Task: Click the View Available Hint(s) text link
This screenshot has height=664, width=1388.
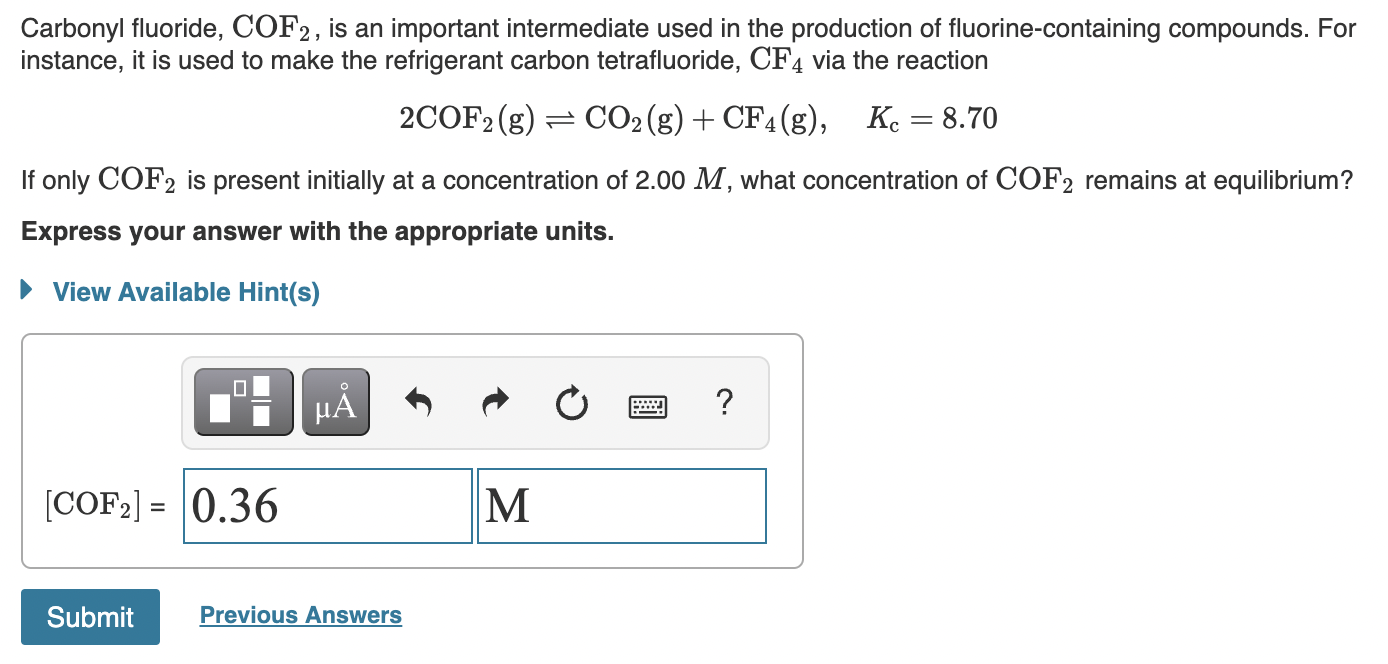Action: coord(185,292)
